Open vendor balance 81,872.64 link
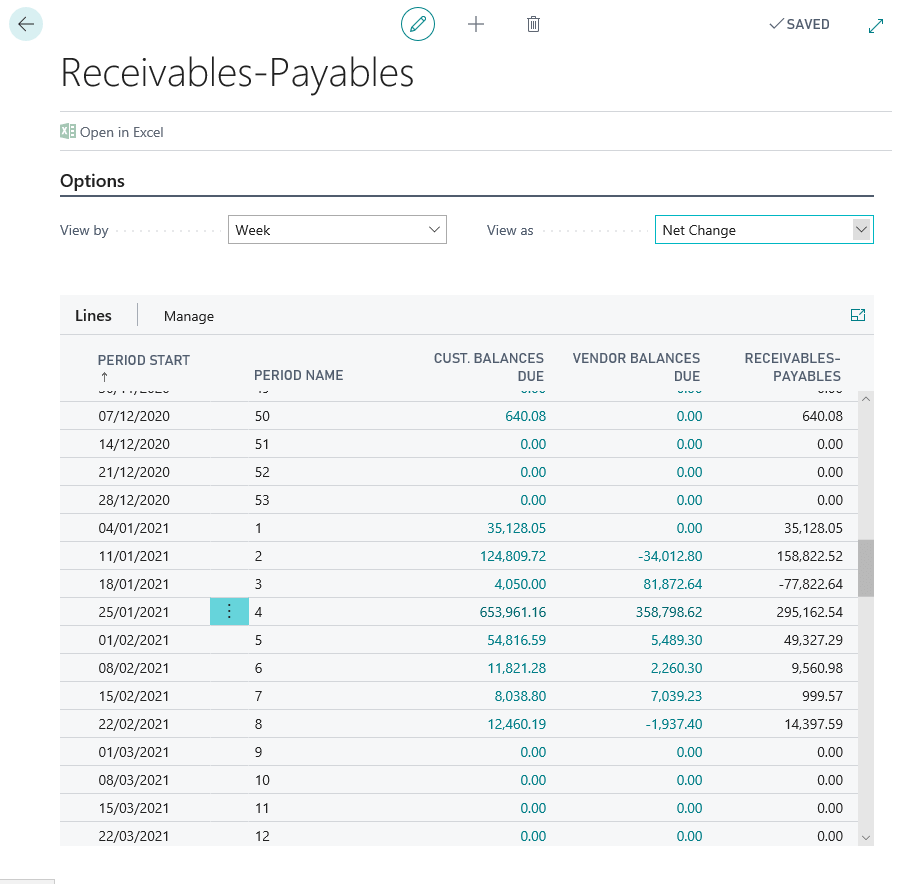 [672, 584]
